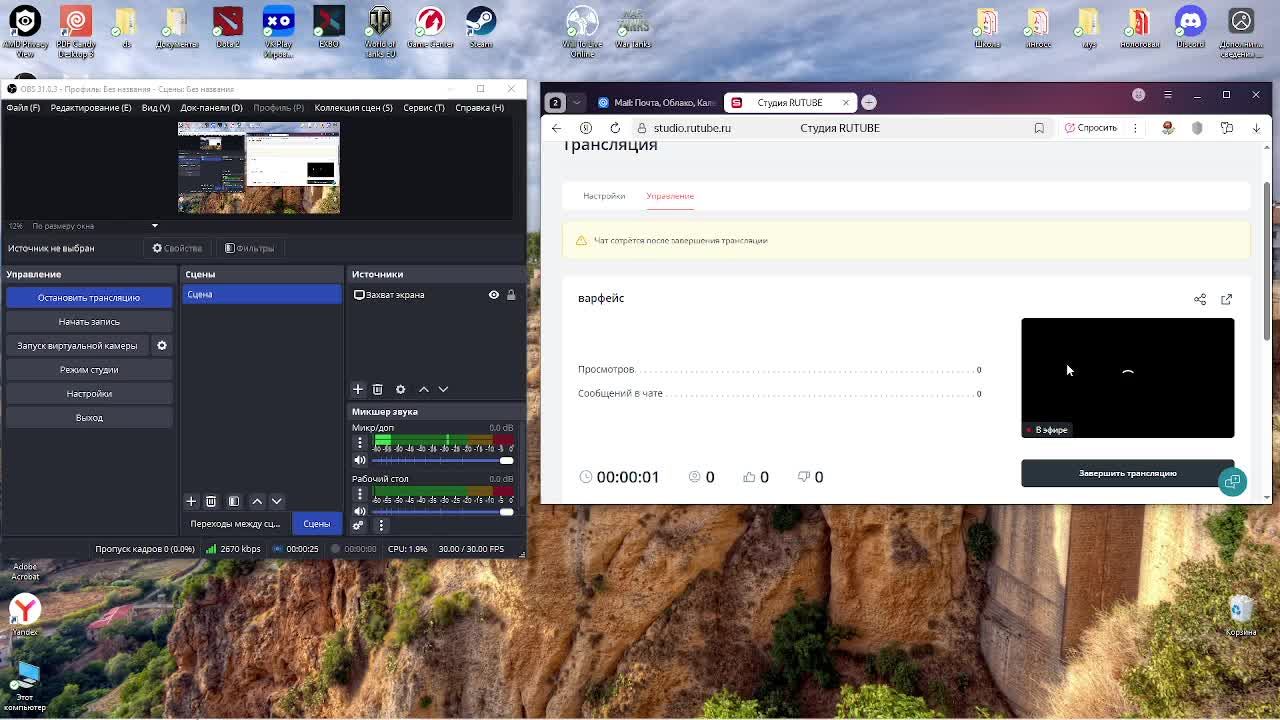Open virtual camera settings gear in OBS
The image size is (1280, 720).
point(162,346)
